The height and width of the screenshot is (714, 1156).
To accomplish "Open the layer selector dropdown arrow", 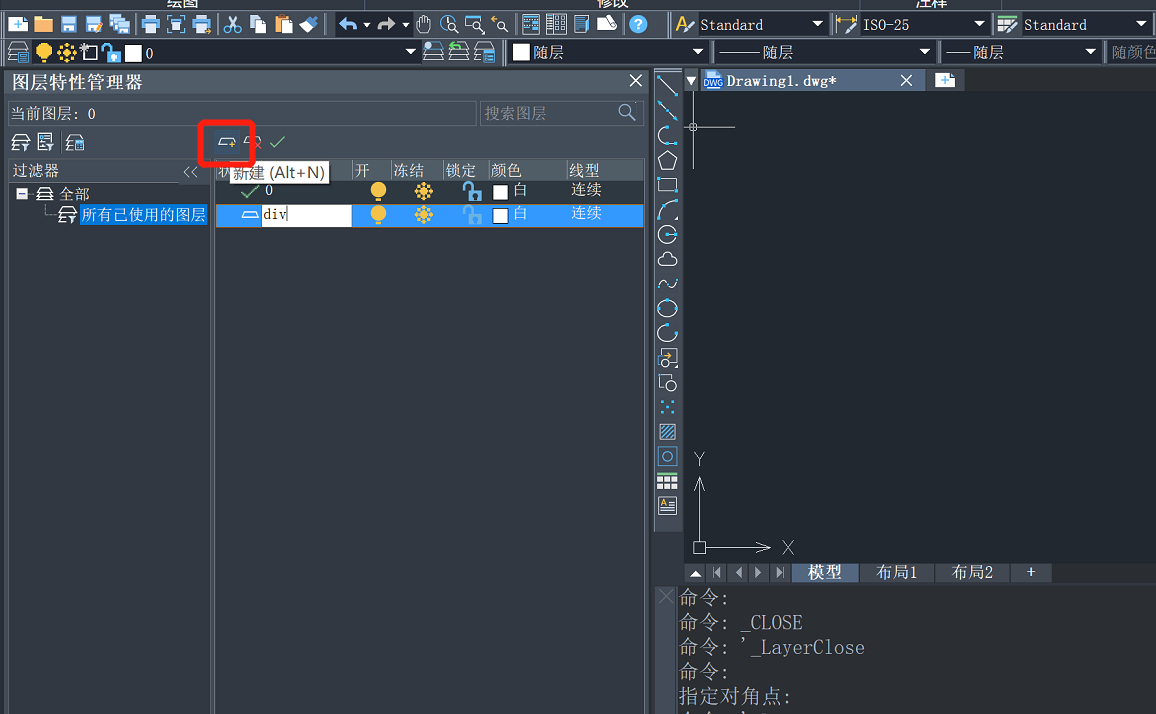I will pos(410,52).
